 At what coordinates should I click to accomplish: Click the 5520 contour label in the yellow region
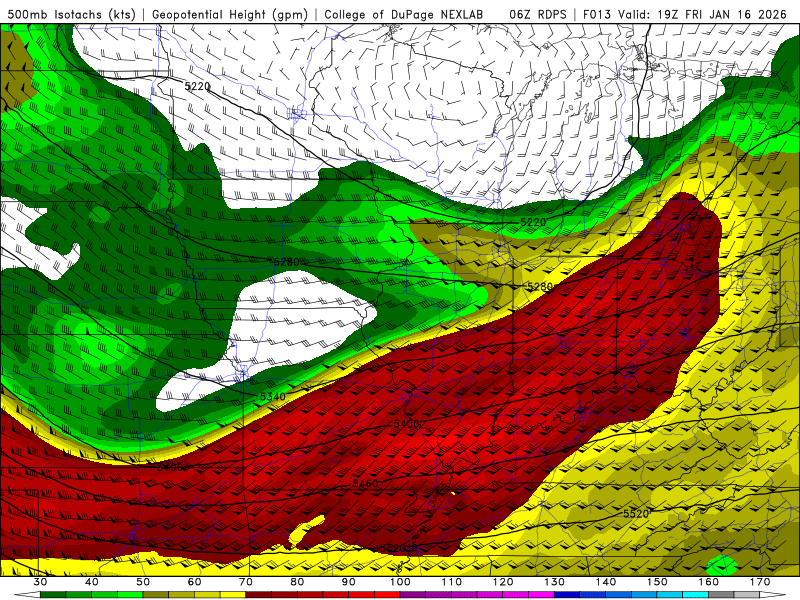pyautogui.click(x=636, y=514)
